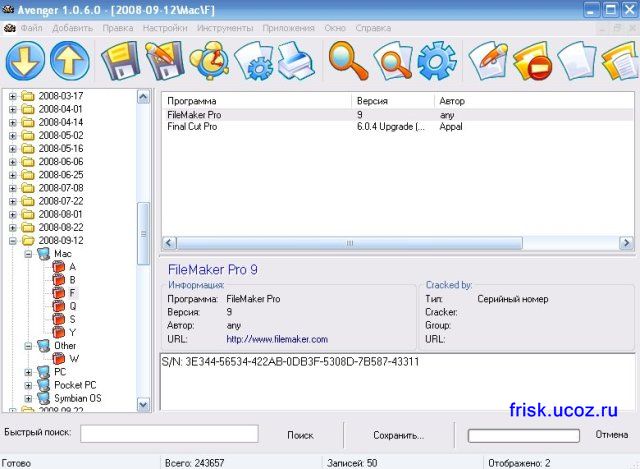
Task: Click the edit document pencil icon
Action: (x=488, y=60)
